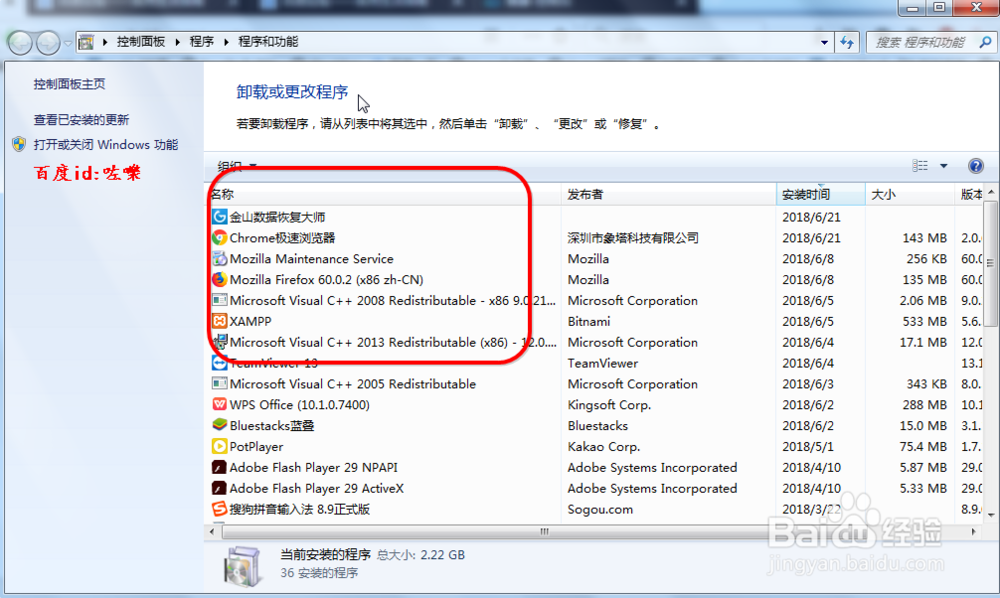Open 打开或关闭 Windows 功能 link

pyautogui.click(x=106, y=145)
